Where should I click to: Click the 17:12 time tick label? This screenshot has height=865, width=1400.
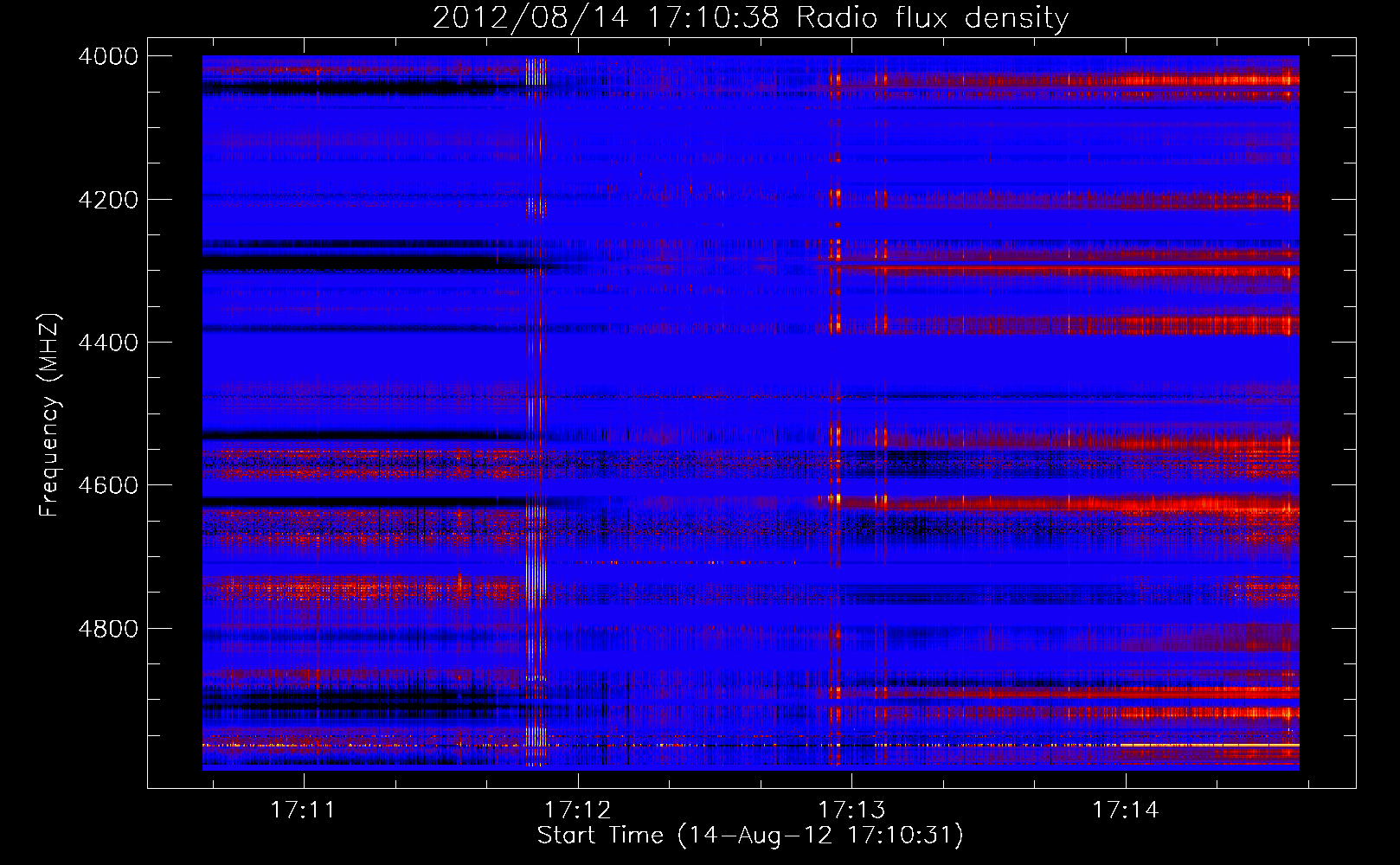tap(577, 811)
